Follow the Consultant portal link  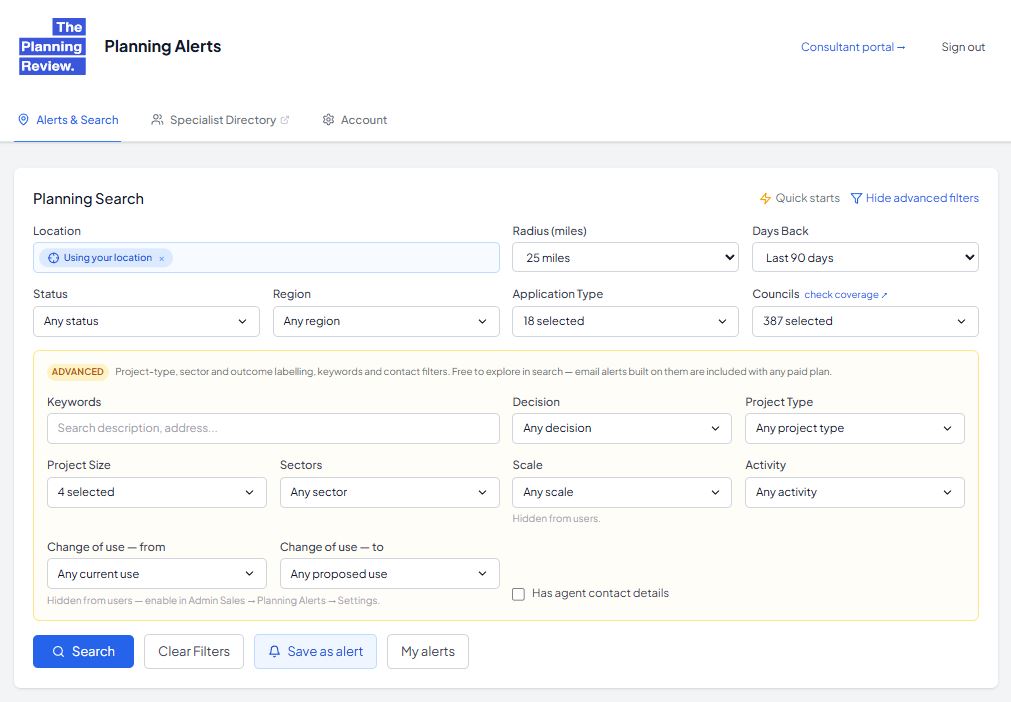853,47
